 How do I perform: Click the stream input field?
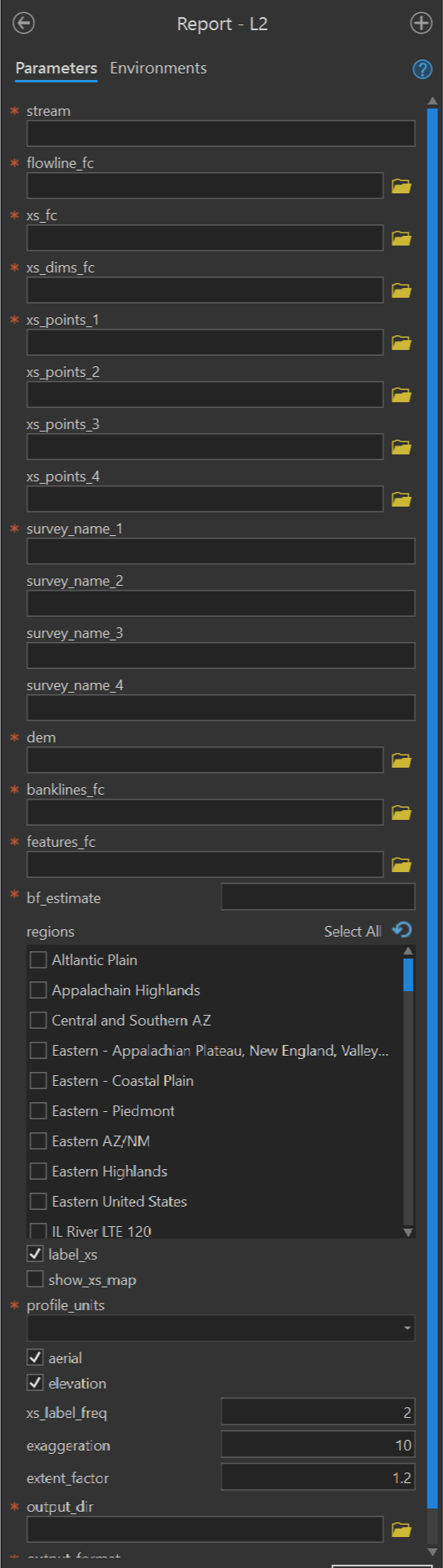click(220, 134)
